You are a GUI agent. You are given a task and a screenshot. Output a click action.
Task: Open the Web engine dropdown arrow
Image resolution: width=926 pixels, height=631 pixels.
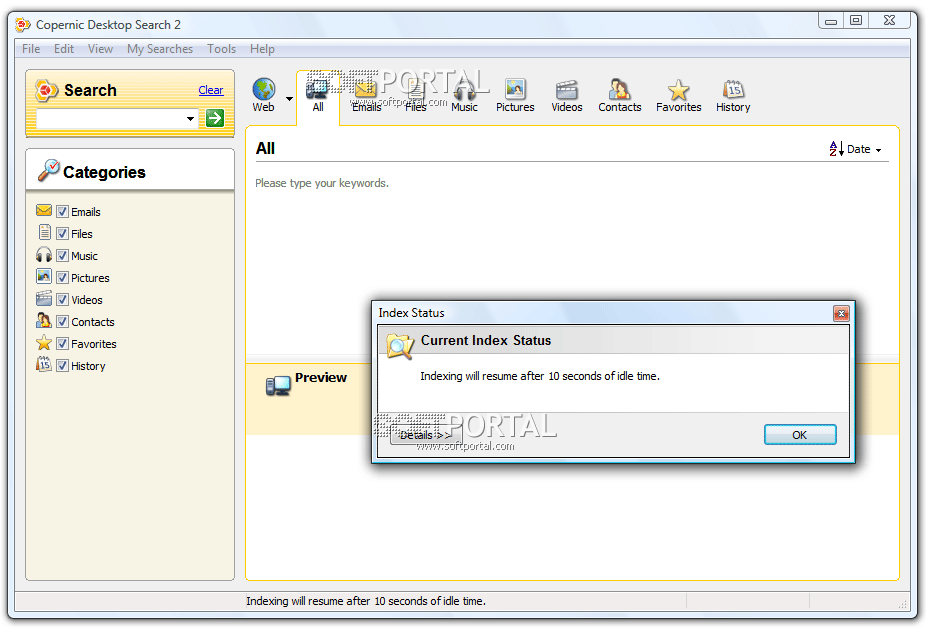pyautogui.click(x=289, y=99)
